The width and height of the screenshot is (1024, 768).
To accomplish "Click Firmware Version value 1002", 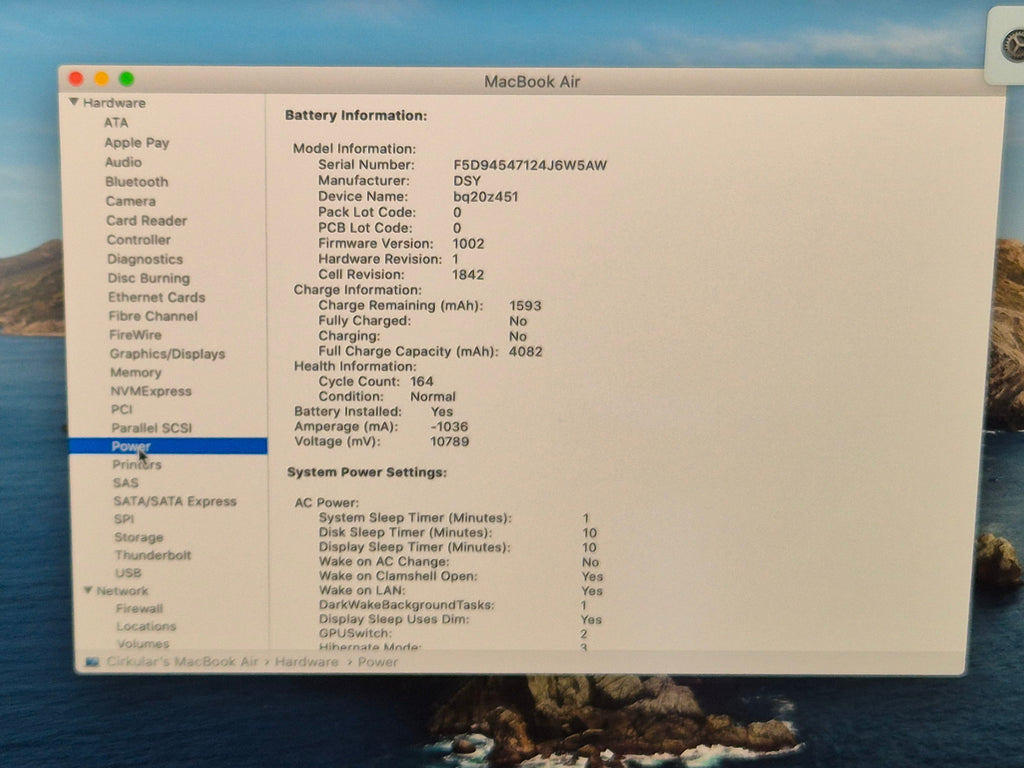I will 468,244.
